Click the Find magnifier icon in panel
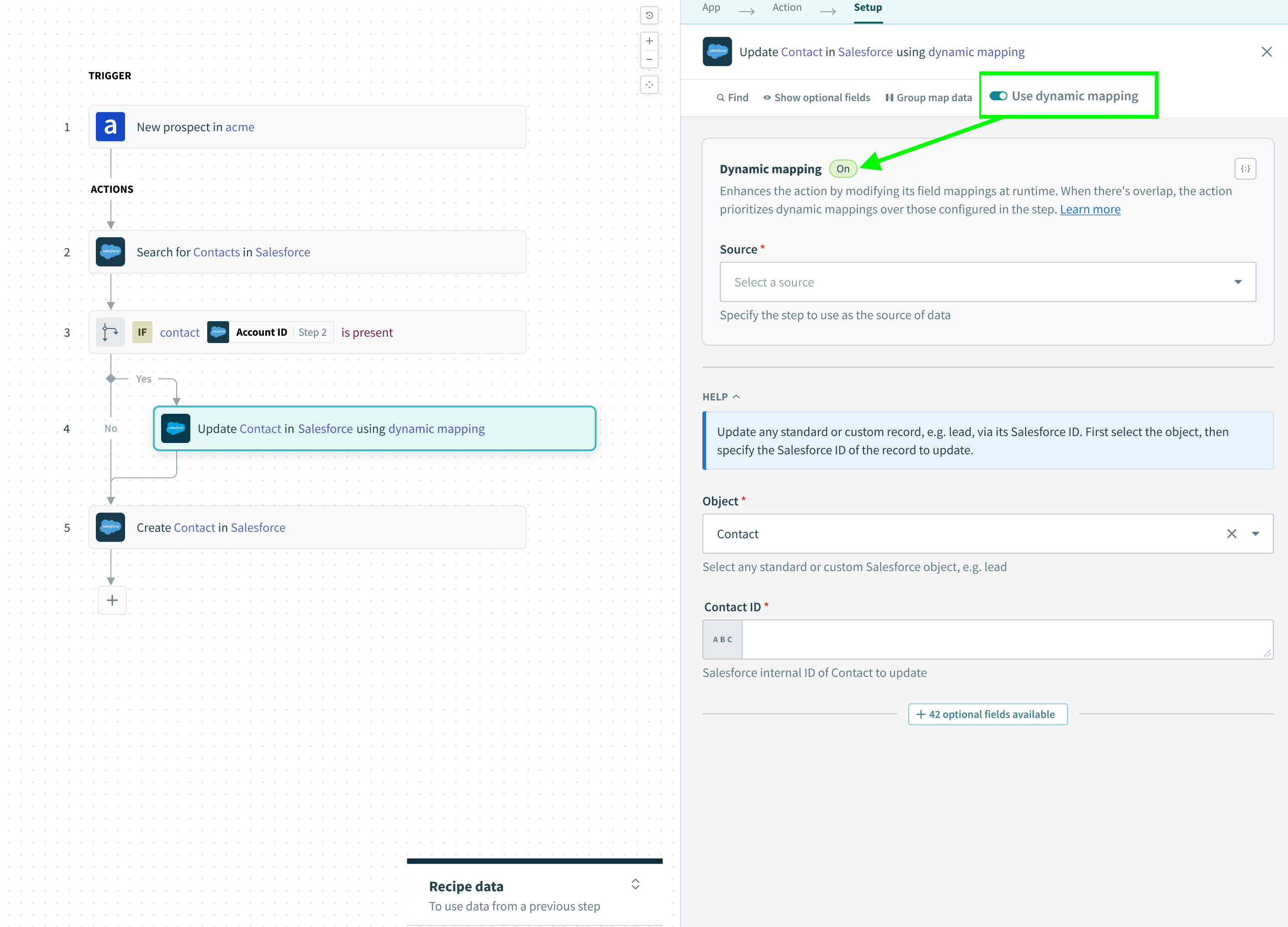 point(721,97)
